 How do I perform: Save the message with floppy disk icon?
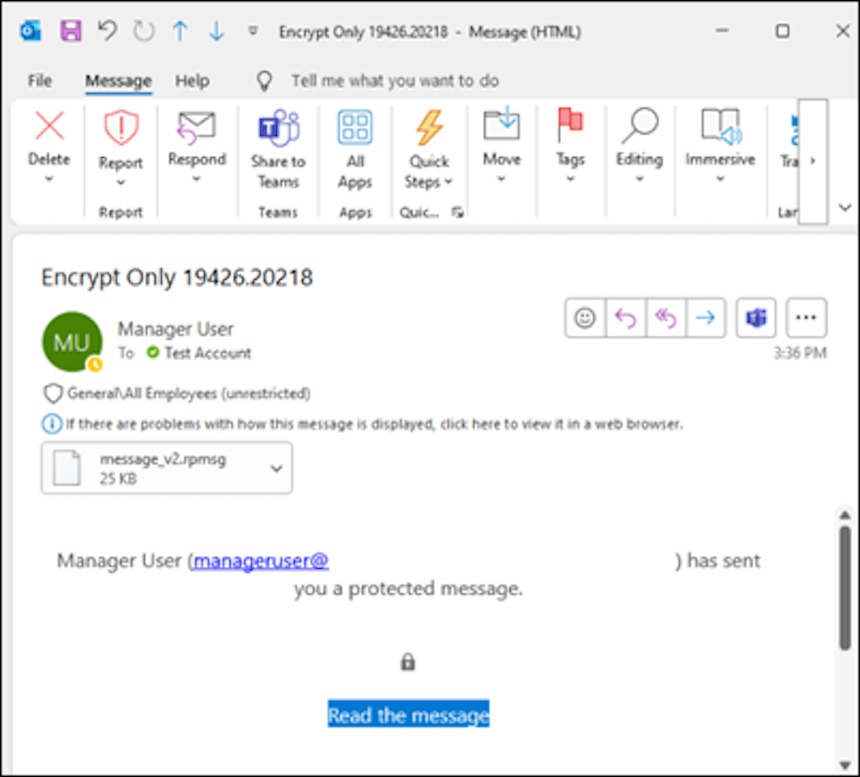(70, 31)
